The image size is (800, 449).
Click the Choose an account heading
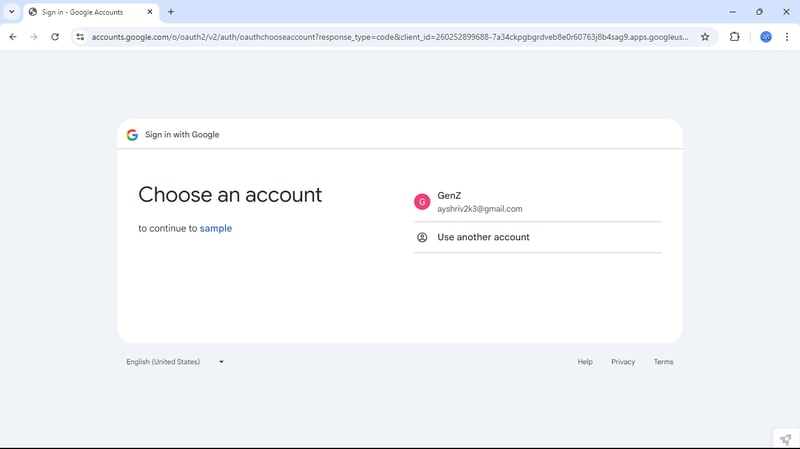tap(230, 195)
